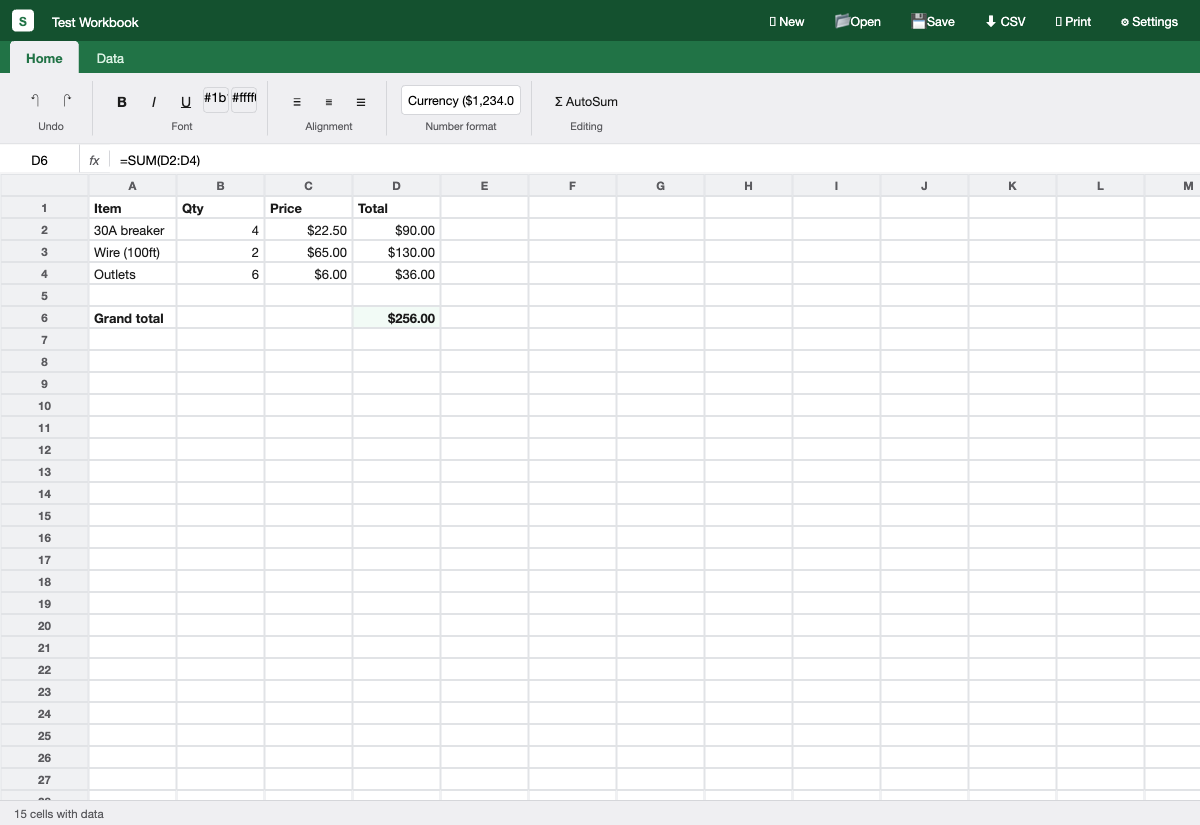This screenshot has width=1200, height=825.
Task: Open the text color field #1b
Action: [x=215, y=99]
